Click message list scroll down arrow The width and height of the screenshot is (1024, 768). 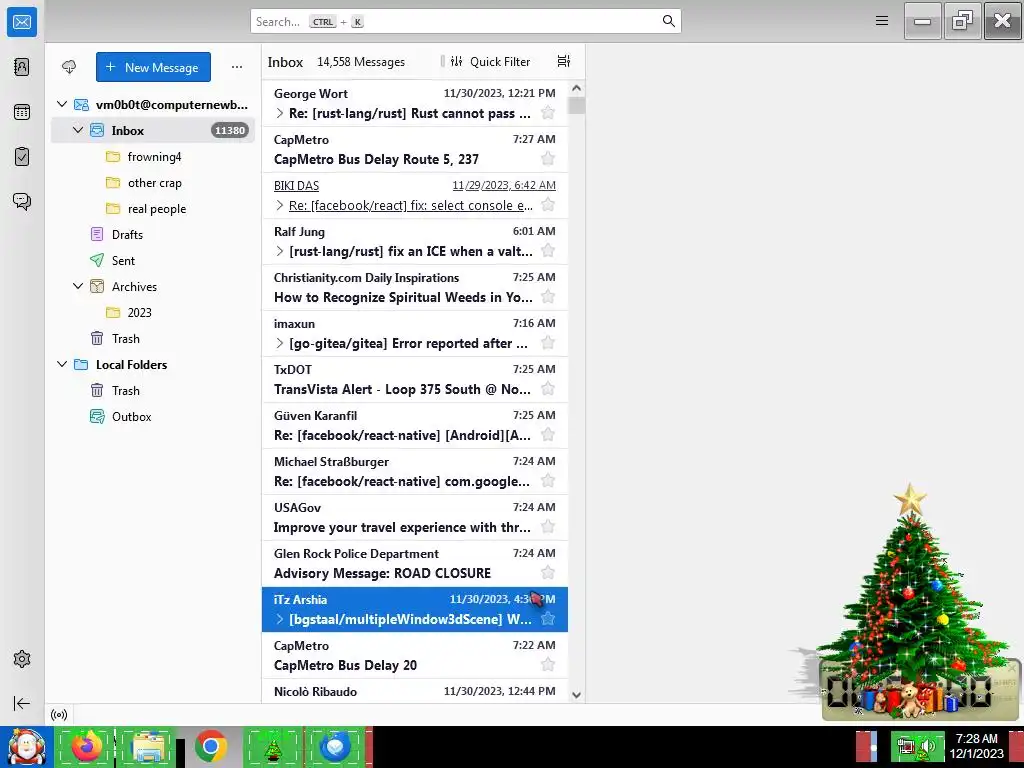click(576, 695)
